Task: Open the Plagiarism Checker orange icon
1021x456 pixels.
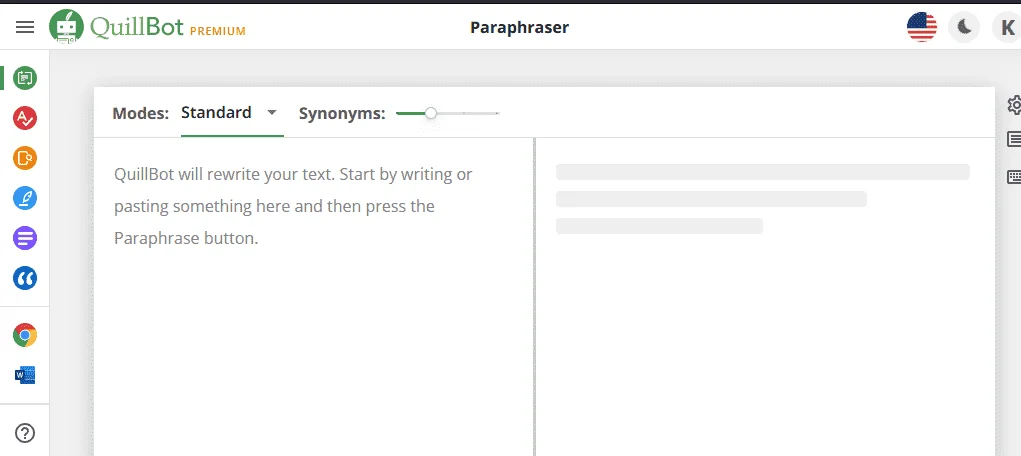Action: 25,158
